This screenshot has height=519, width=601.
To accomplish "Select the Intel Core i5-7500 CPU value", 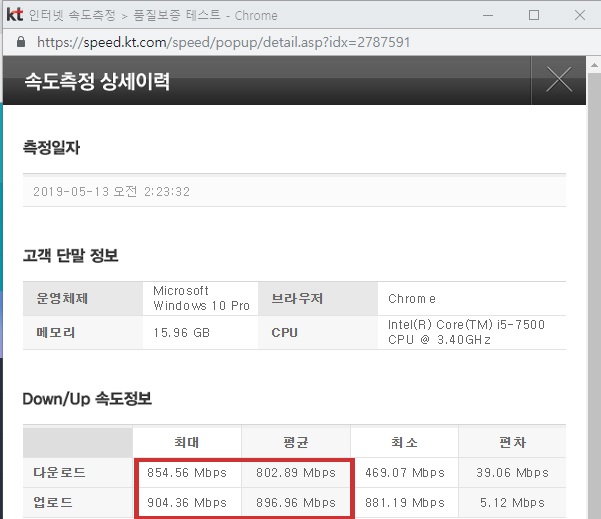I will [466, 332].
